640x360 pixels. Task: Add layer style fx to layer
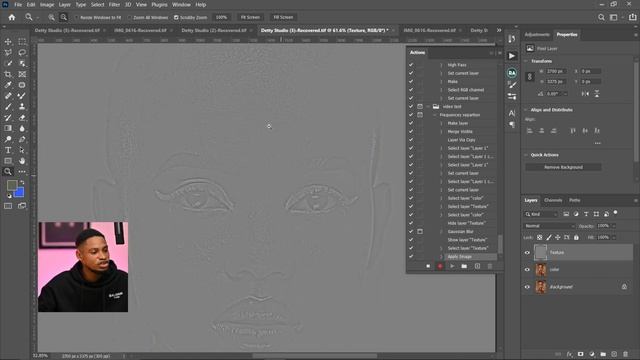pos(569,354)
